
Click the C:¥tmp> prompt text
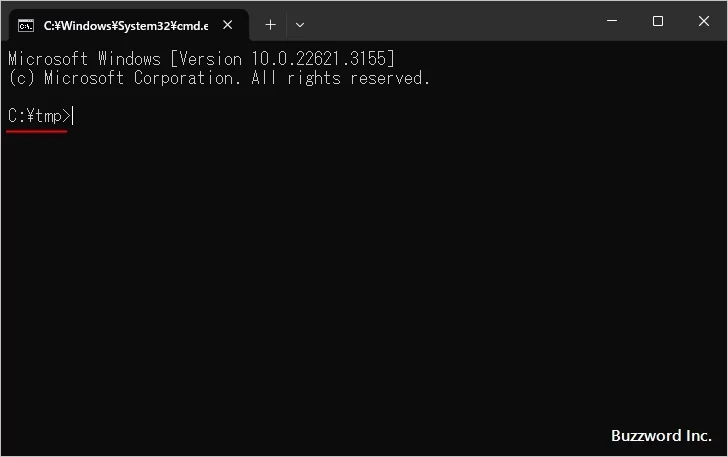tap(39, 117)
